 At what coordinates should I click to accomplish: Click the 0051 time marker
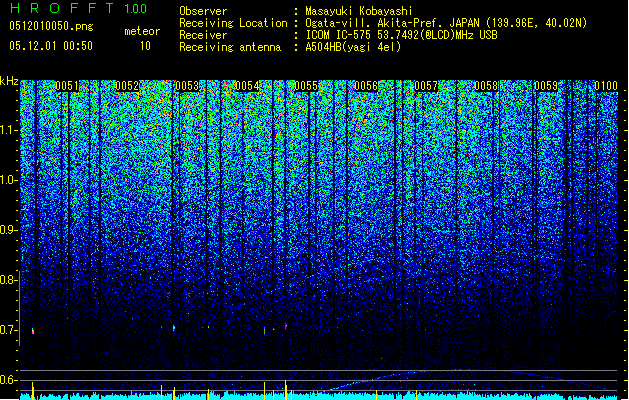pyautogui.click(x=67, y=86)
